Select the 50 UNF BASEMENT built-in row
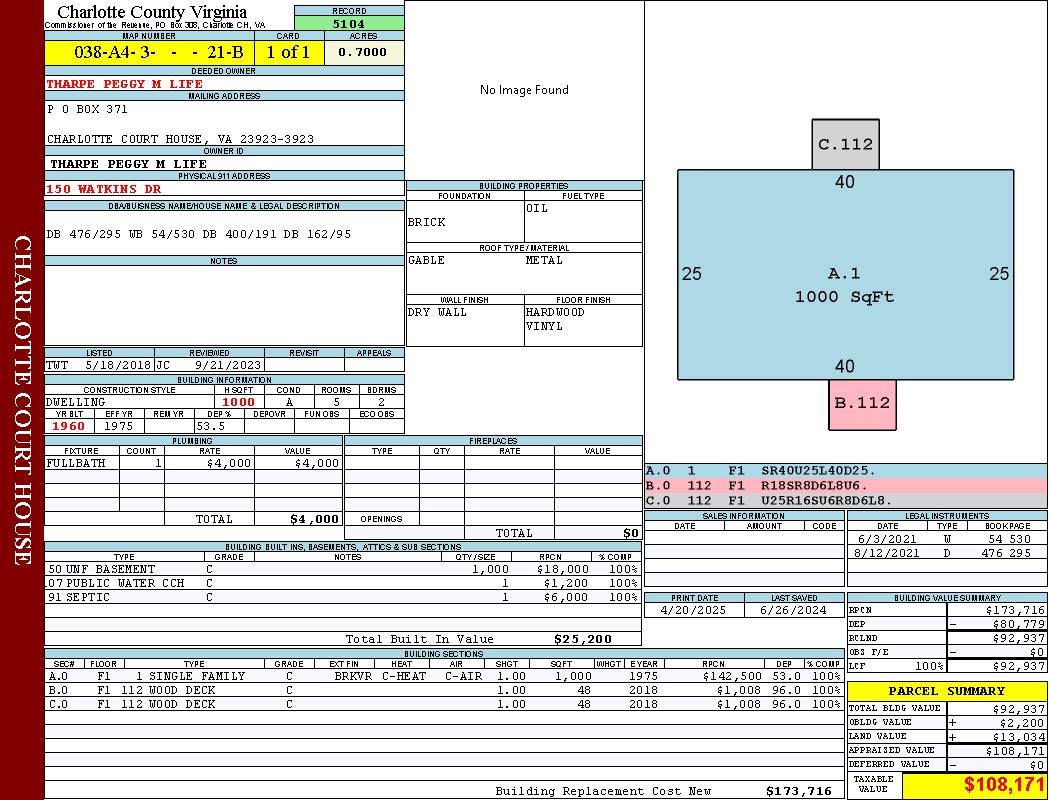1050x800 pixels. (343, 569)
